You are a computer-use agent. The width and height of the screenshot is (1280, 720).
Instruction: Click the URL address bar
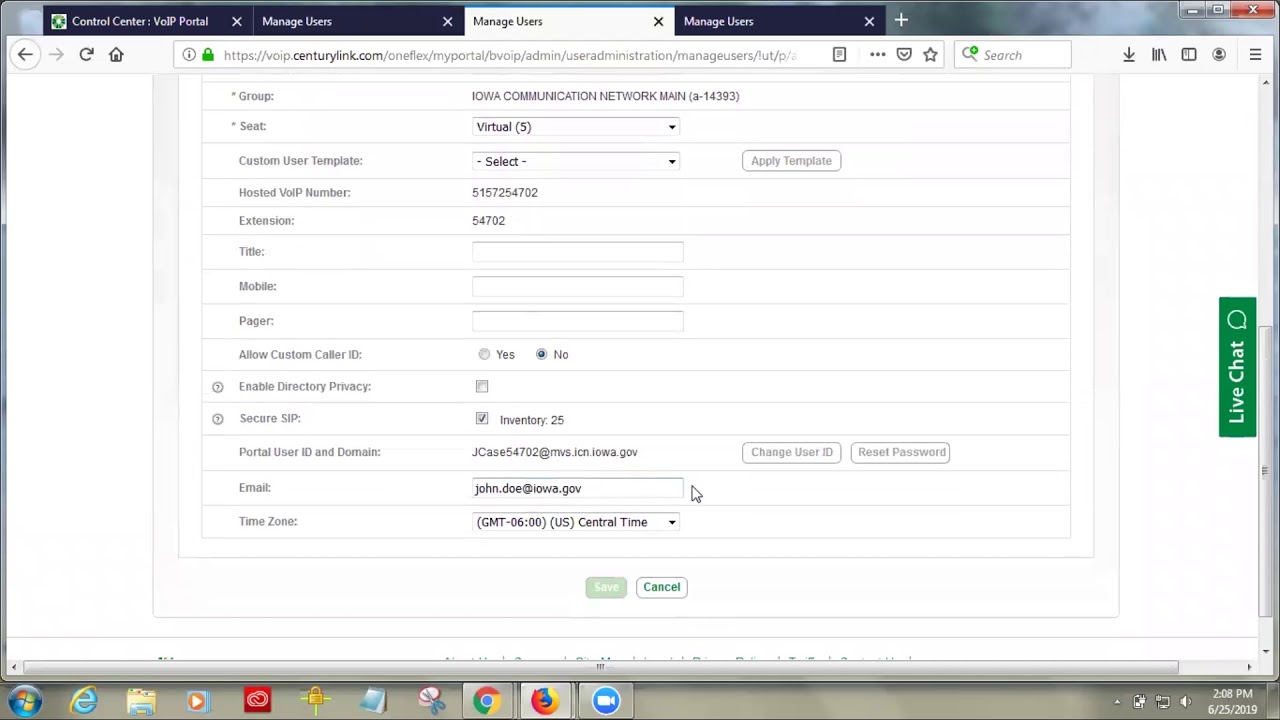coord(510,55)
